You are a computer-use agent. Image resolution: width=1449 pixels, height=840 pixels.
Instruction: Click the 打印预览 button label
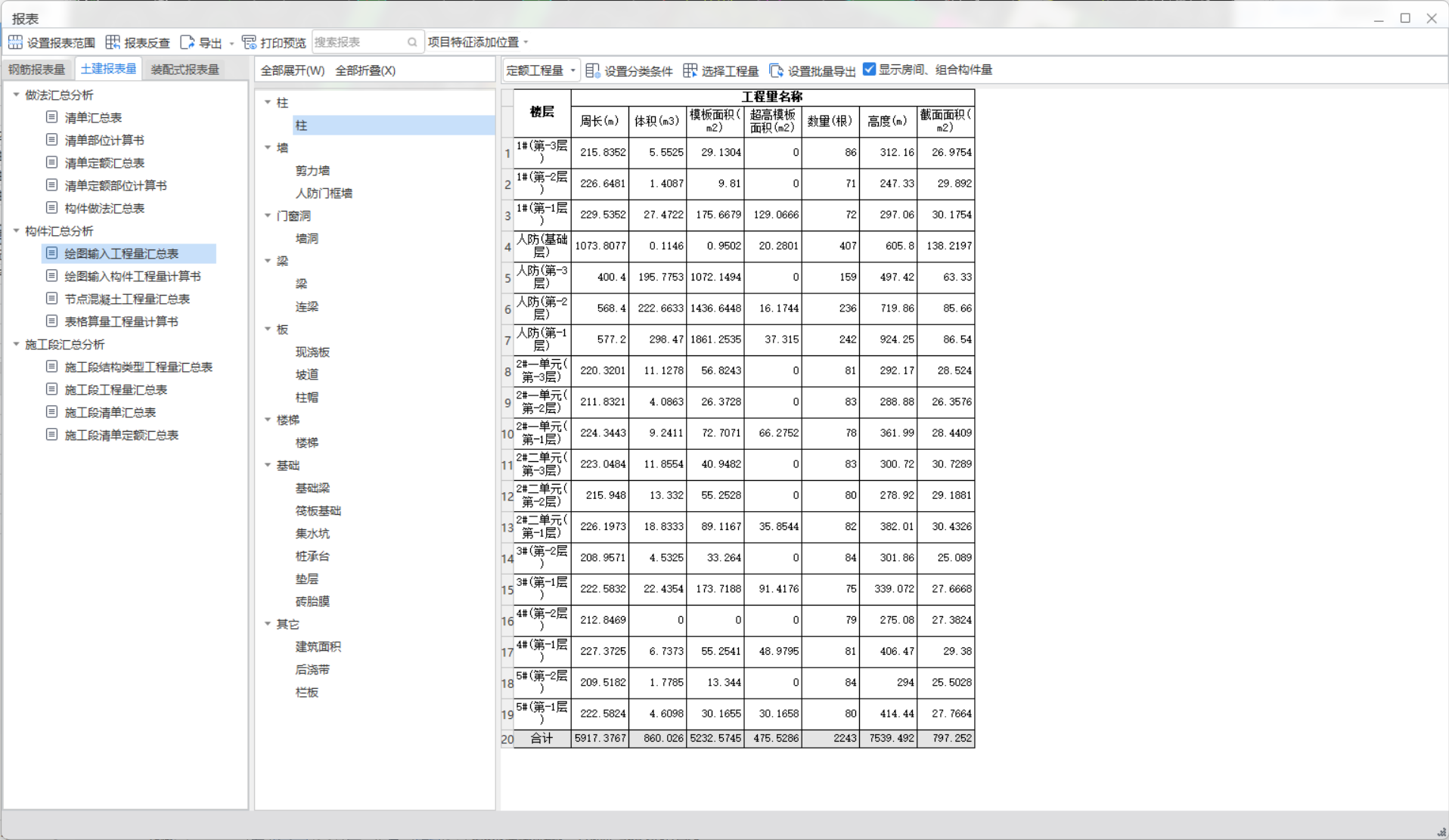[x=284, y=43]
